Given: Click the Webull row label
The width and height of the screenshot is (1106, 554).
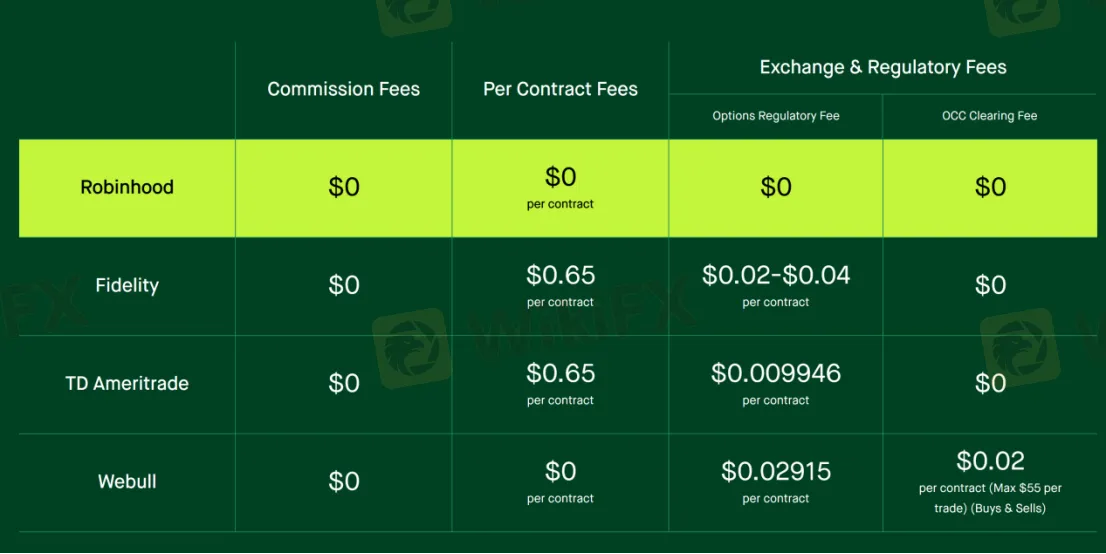Looking at the screenshot, I should click(127, 481).
